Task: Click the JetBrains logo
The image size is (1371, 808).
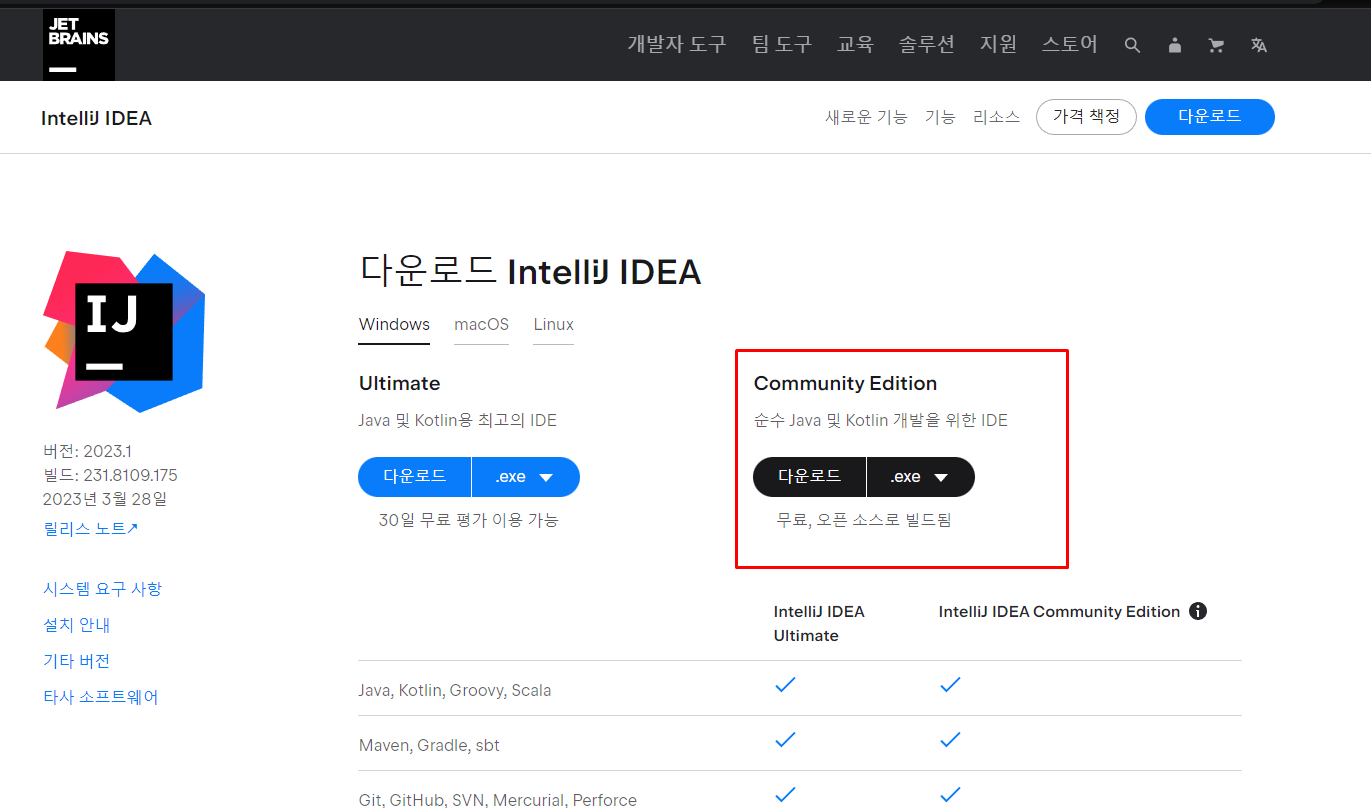Action: pos(79,44)
